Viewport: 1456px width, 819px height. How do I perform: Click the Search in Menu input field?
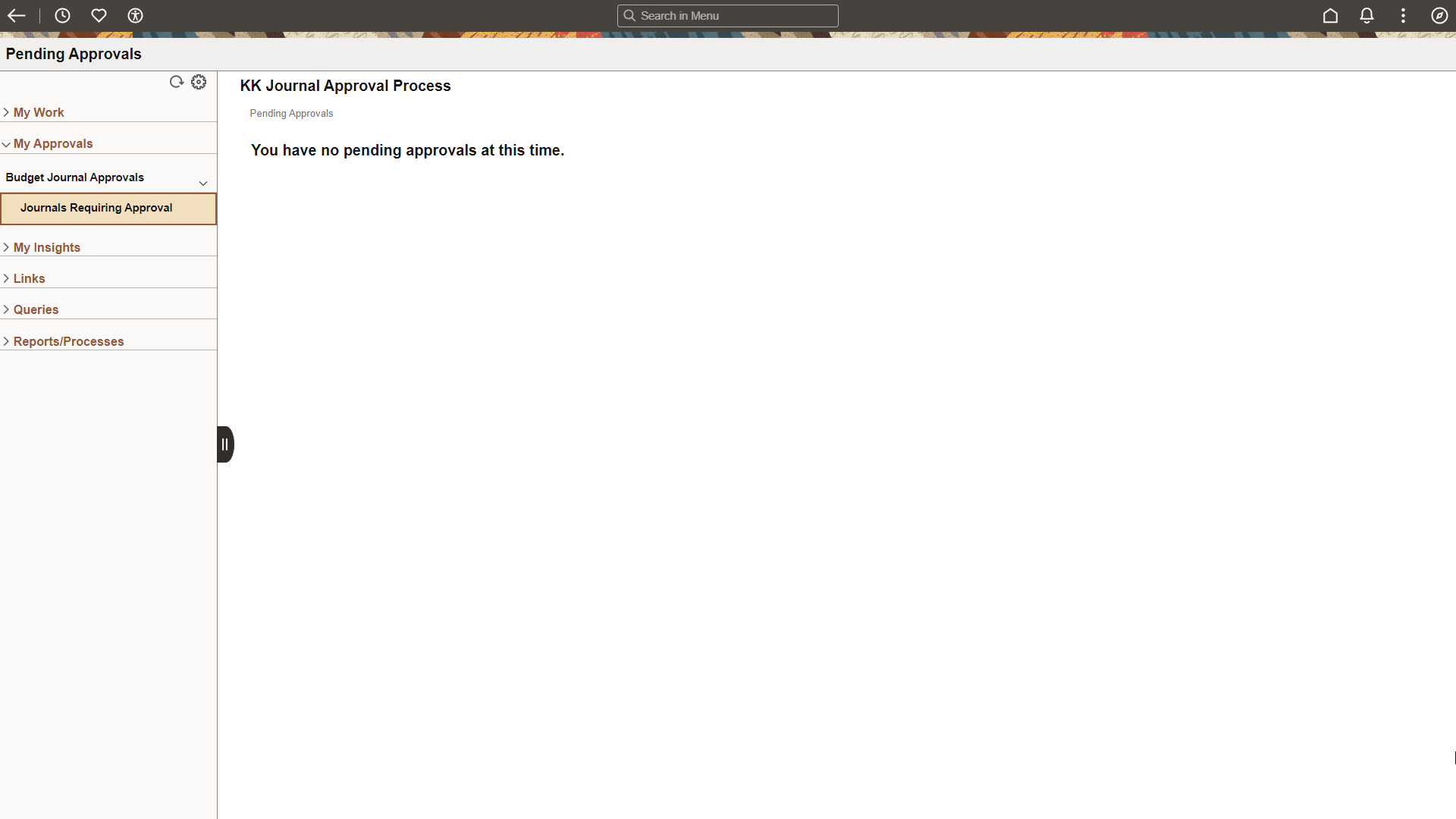coord(728,15)
